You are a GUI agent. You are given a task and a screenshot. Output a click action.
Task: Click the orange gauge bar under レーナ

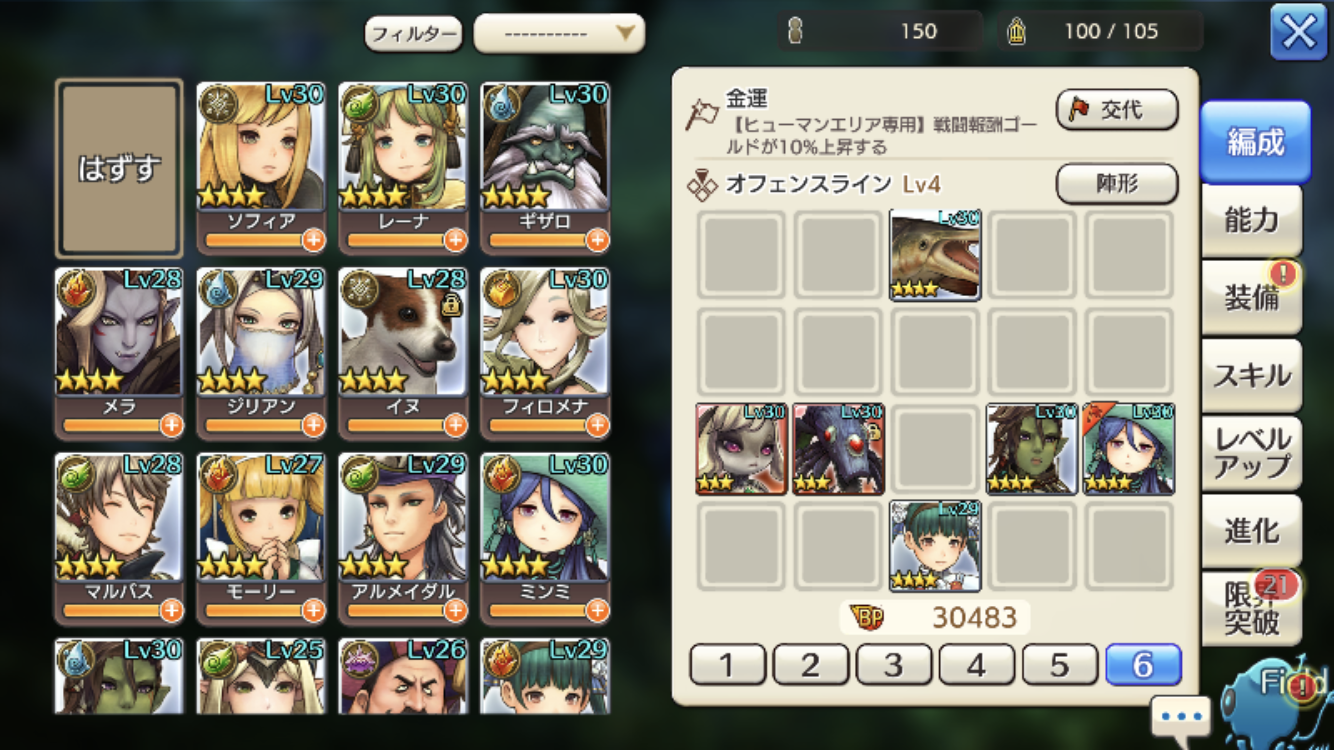tap(390, 240)
